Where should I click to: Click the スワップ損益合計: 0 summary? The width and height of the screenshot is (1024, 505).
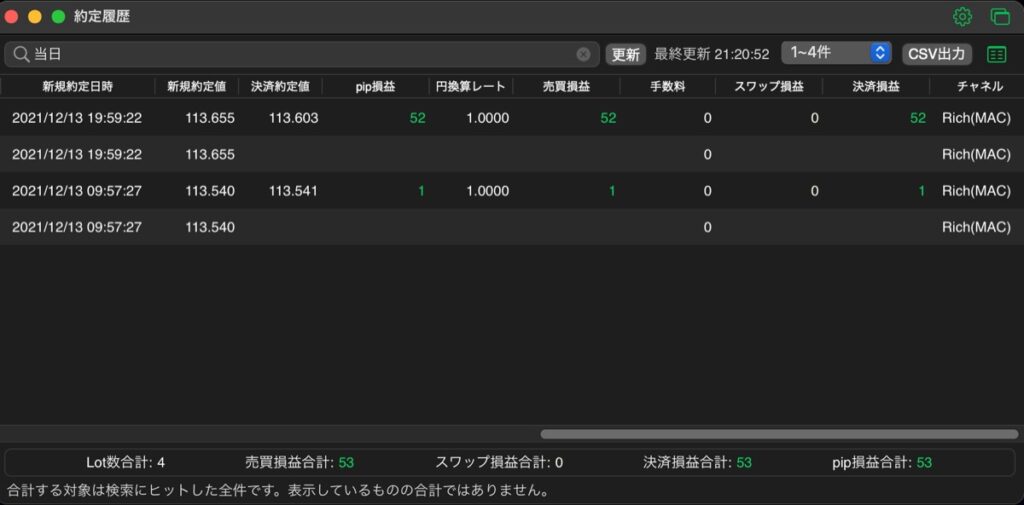(x=499, y=463)
